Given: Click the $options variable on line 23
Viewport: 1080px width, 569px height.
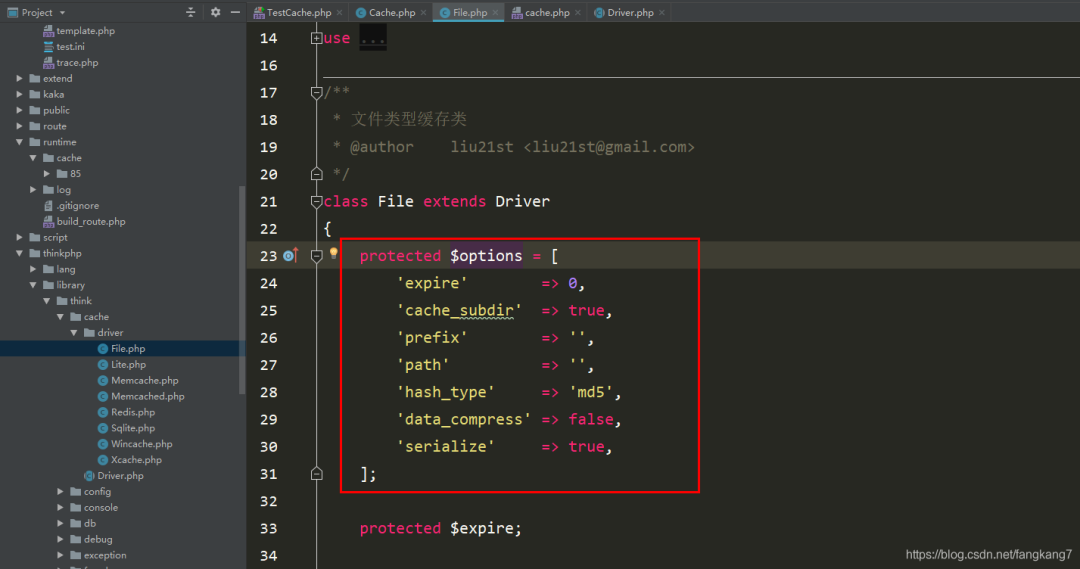Looking at the screenshot, I should pos(486,256).
